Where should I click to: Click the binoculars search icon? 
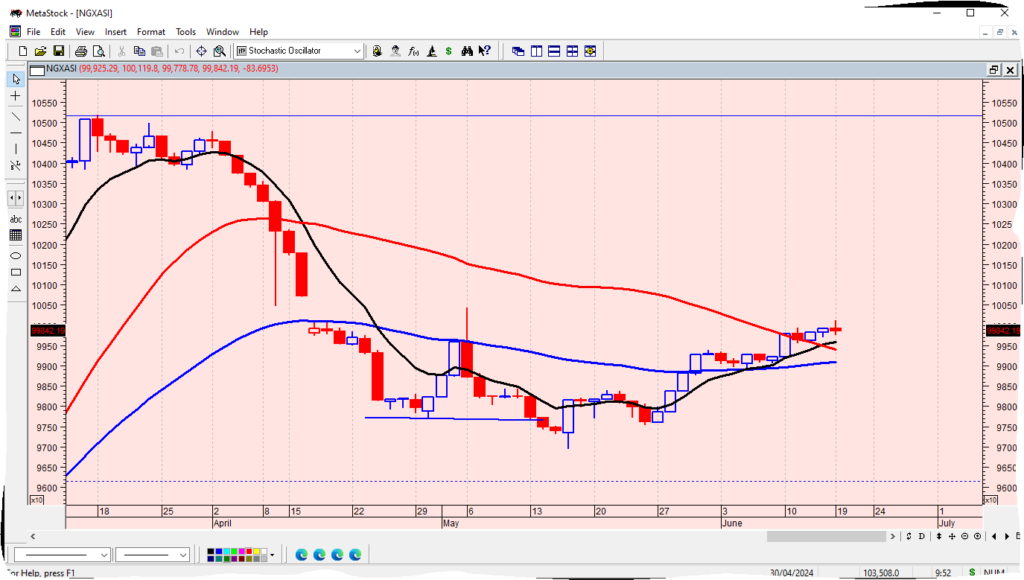[x=468, y=51]
